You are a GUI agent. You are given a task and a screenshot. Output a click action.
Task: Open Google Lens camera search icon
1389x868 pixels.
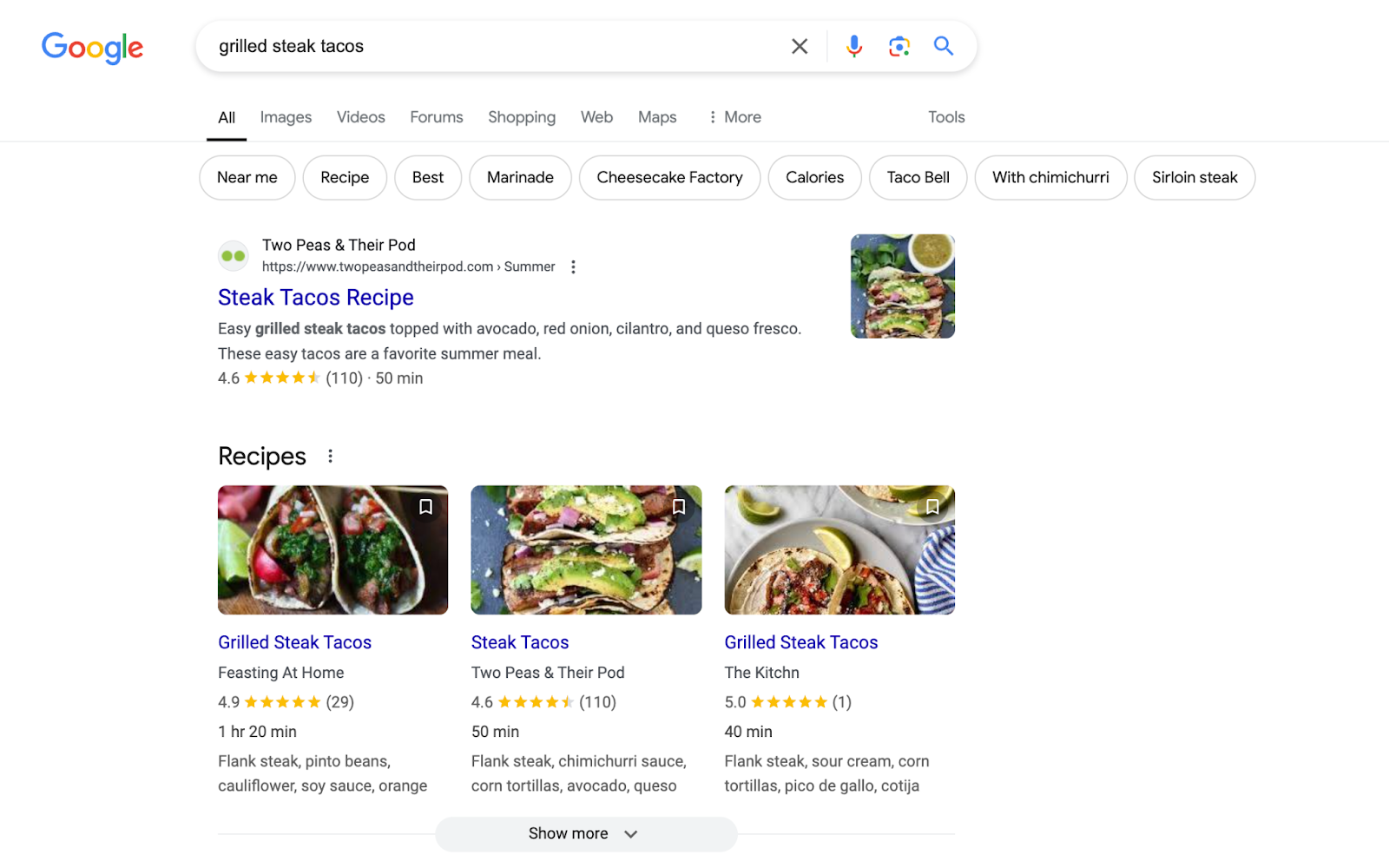pos(899,46)
